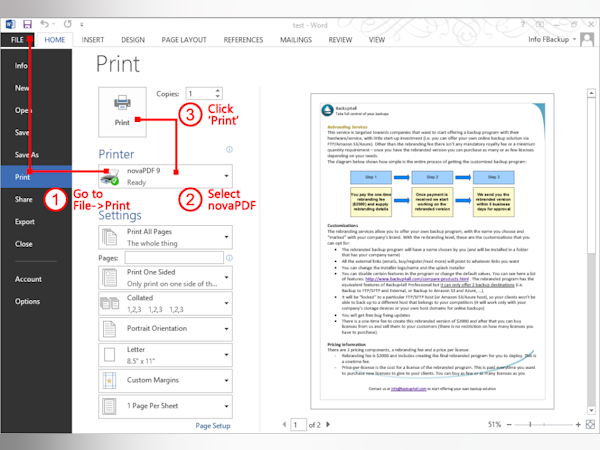
Task: Select Close in the backstage sidebar
Action: [x=36, y=244]
